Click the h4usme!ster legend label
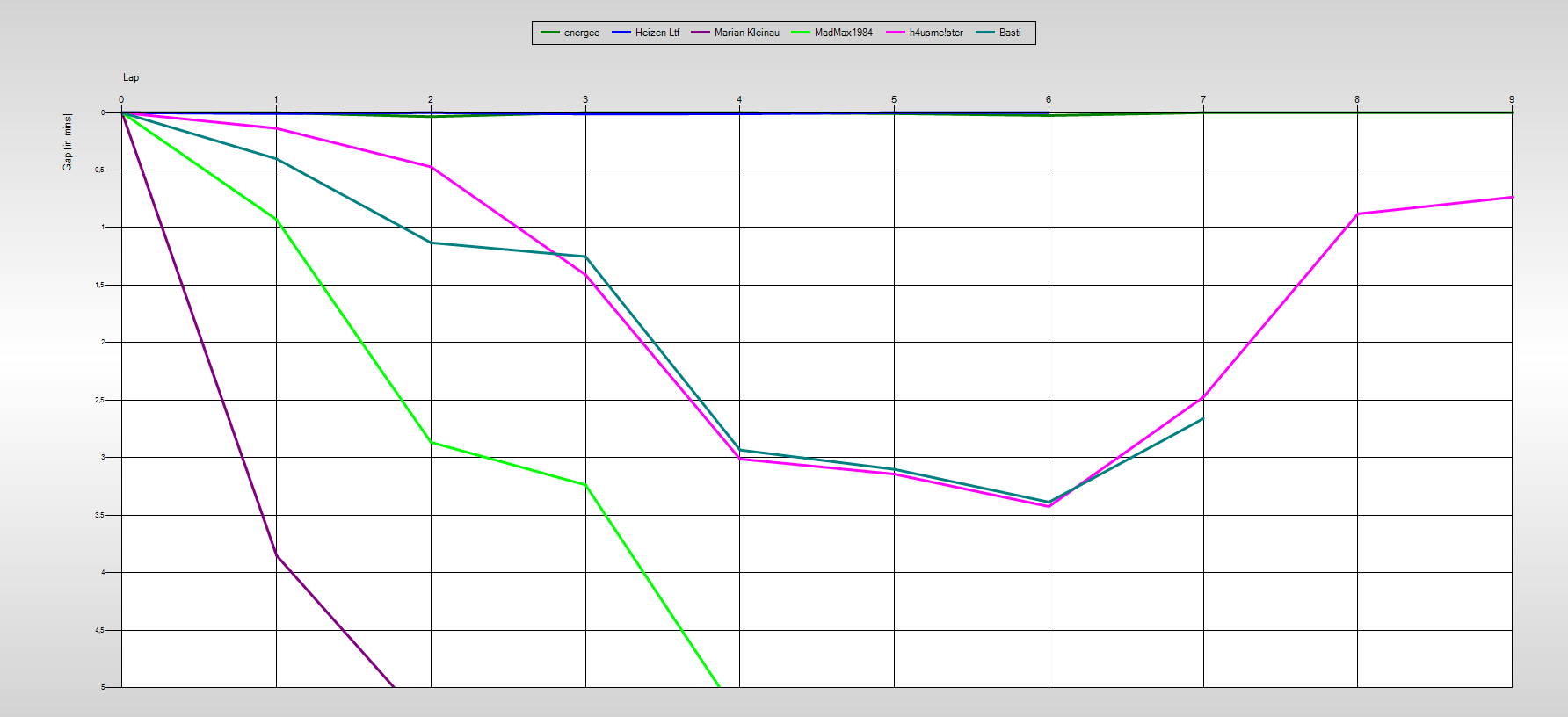This screenshot has width=1568, height=717. [x=936, y=33]
